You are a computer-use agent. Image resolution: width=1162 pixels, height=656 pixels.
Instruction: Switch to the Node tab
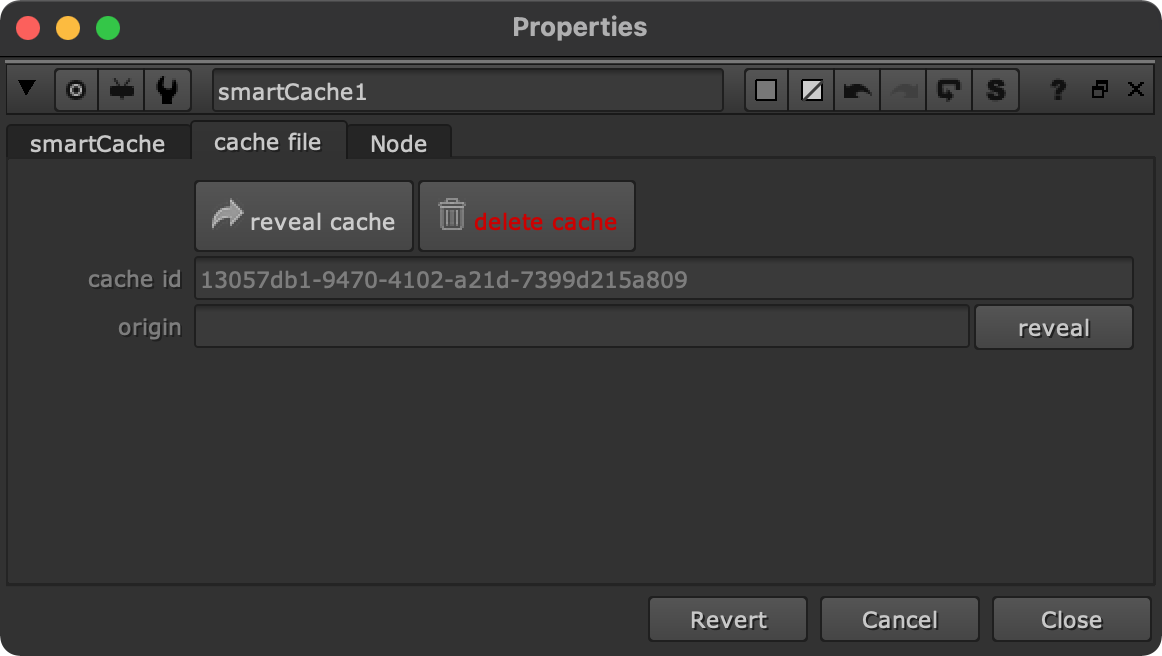pos(399,143)
